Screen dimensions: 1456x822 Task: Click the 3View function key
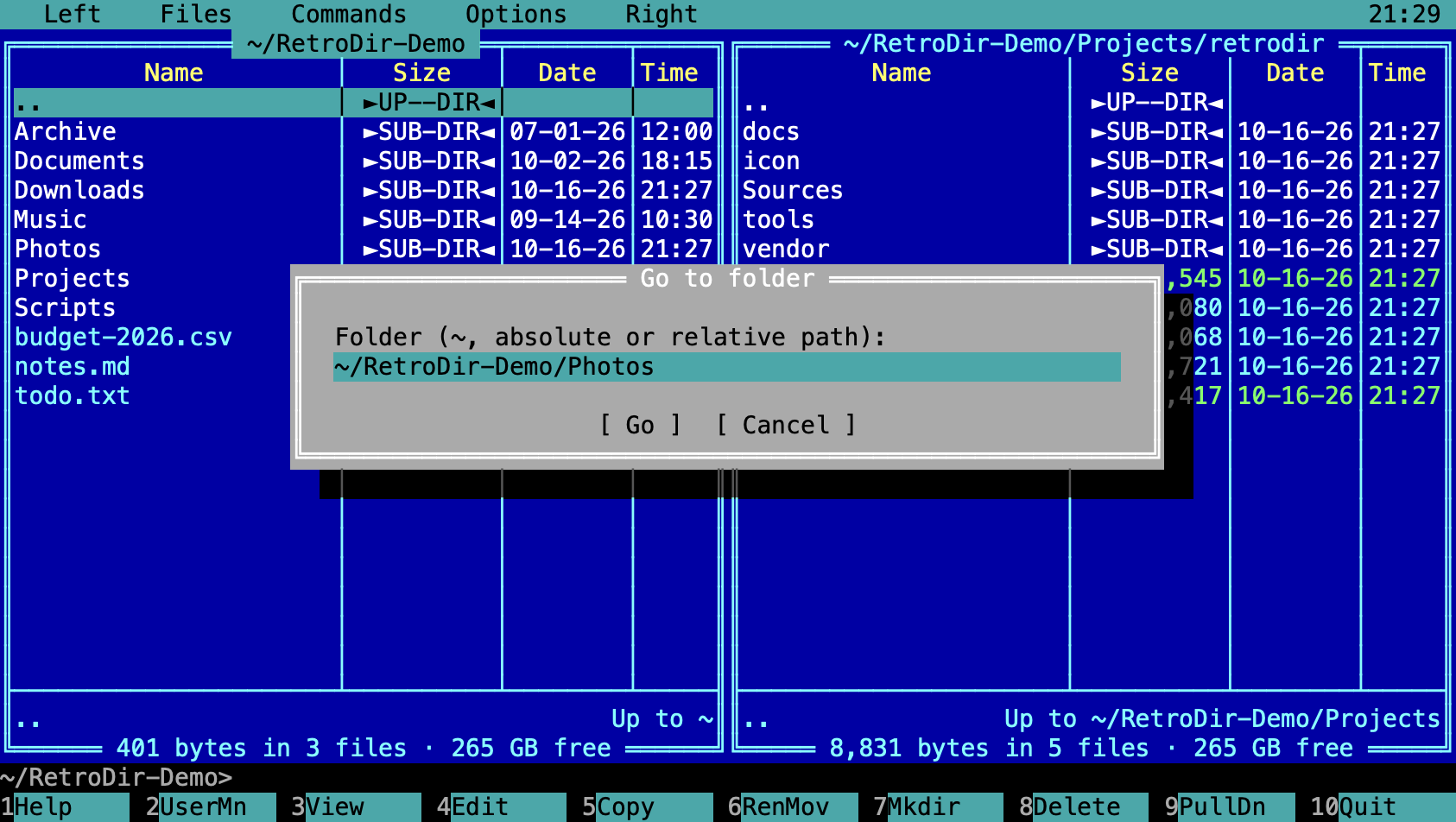click(355, 807)
